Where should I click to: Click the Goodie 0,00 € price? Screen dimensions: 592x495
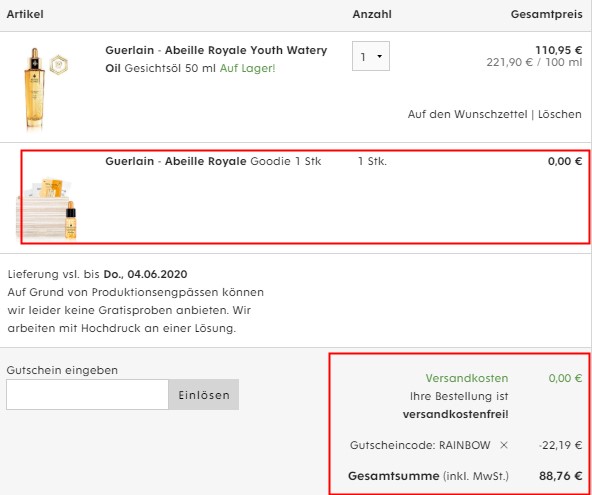point(565,161)
